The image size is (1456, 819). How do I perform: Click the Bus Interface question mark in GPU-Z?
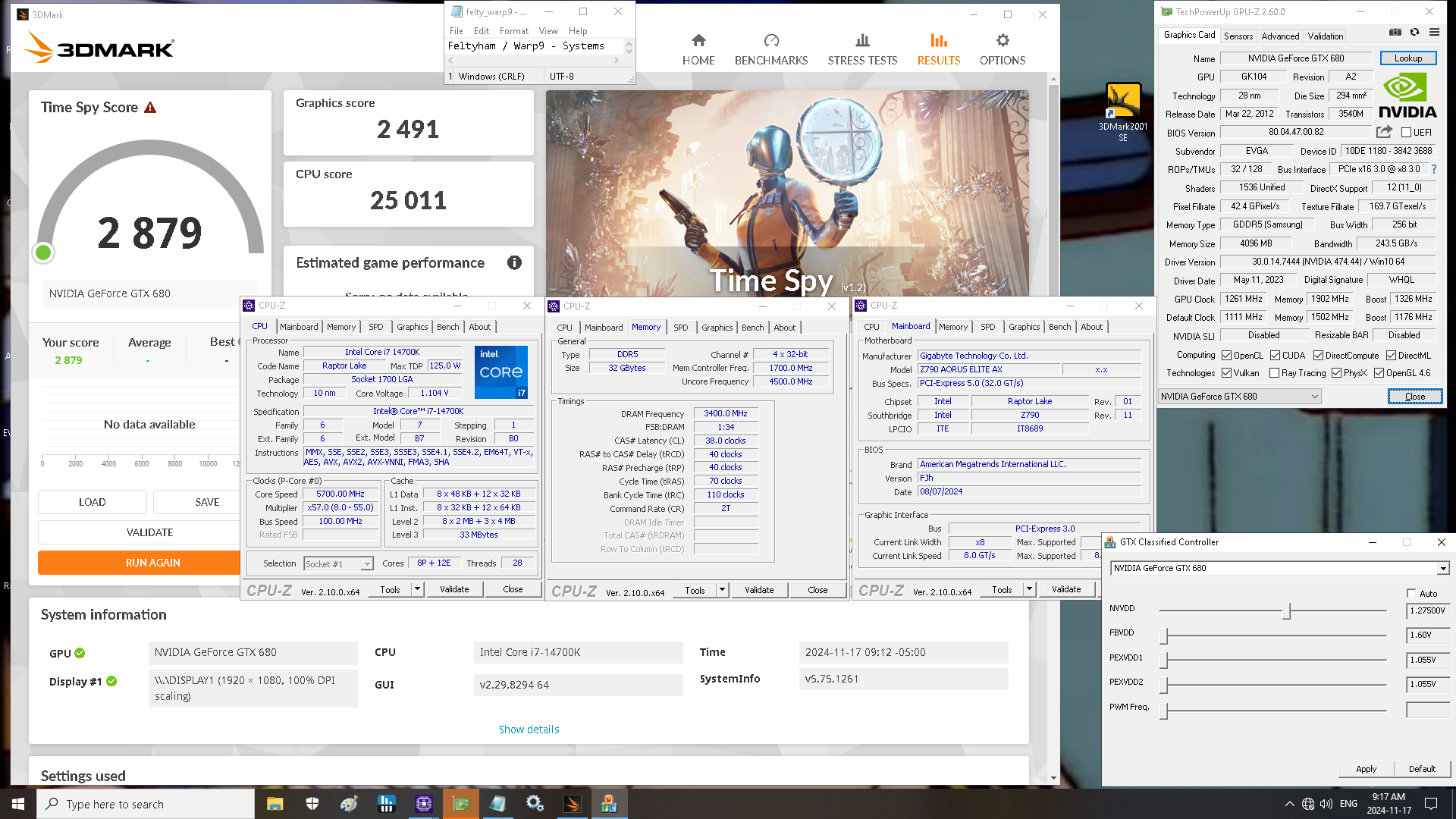pos(1433,169)
